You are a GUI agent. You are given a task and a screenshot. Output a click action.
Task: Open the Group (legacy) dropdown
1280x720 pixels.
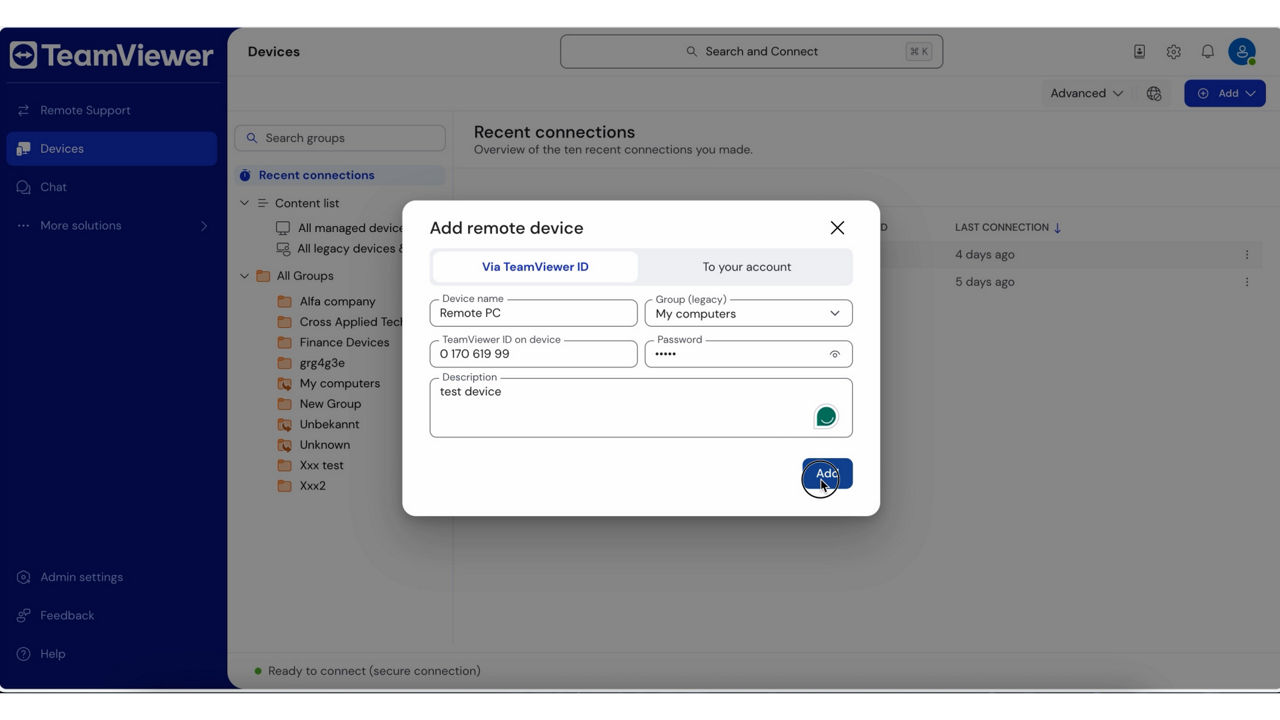pyautogui.click(x=748, y=313)
